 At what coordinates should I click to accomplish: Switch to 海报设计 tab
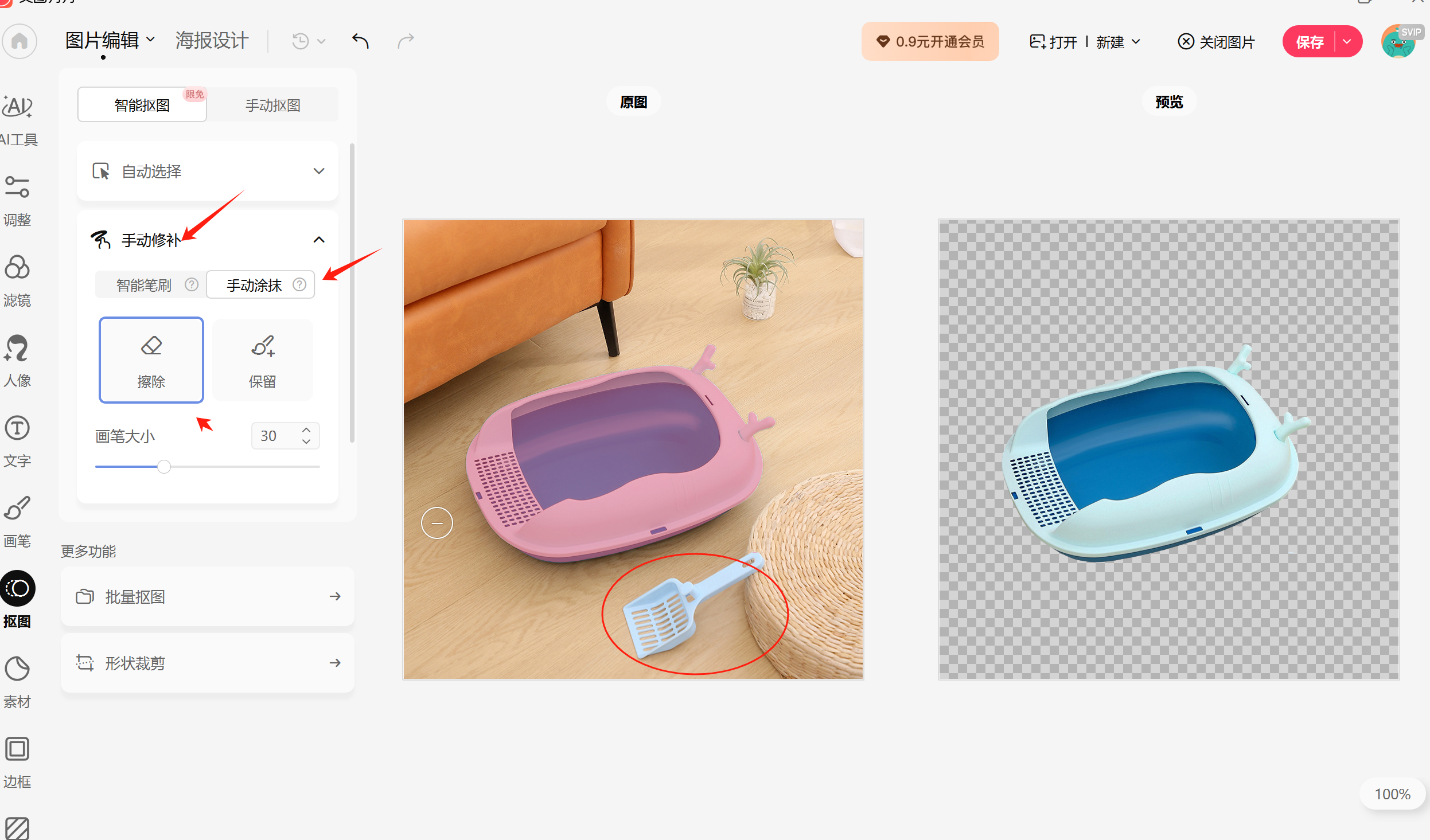tap(212, 40)
